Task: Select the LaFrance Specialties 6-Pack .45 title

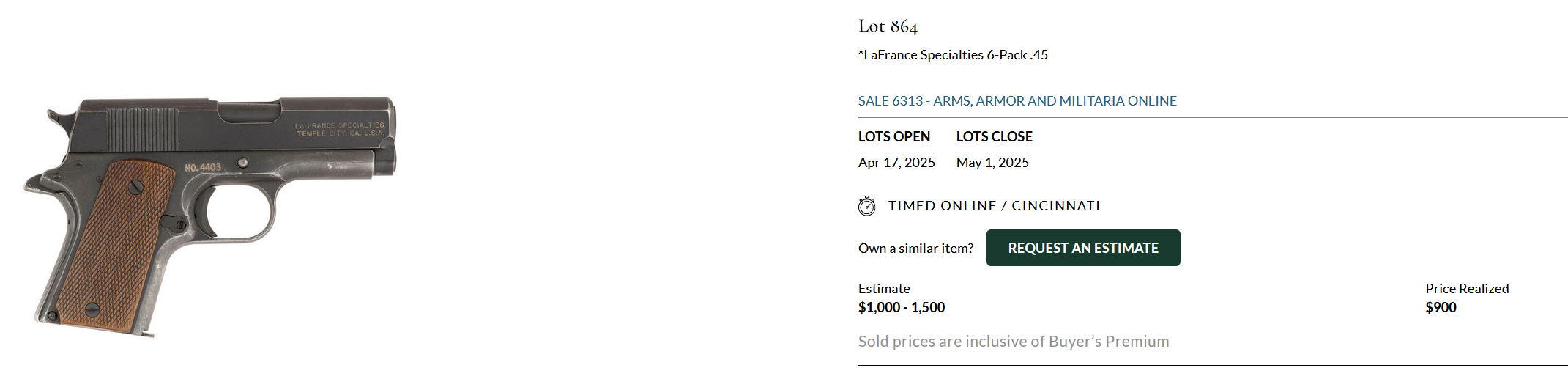Action: 953,55
